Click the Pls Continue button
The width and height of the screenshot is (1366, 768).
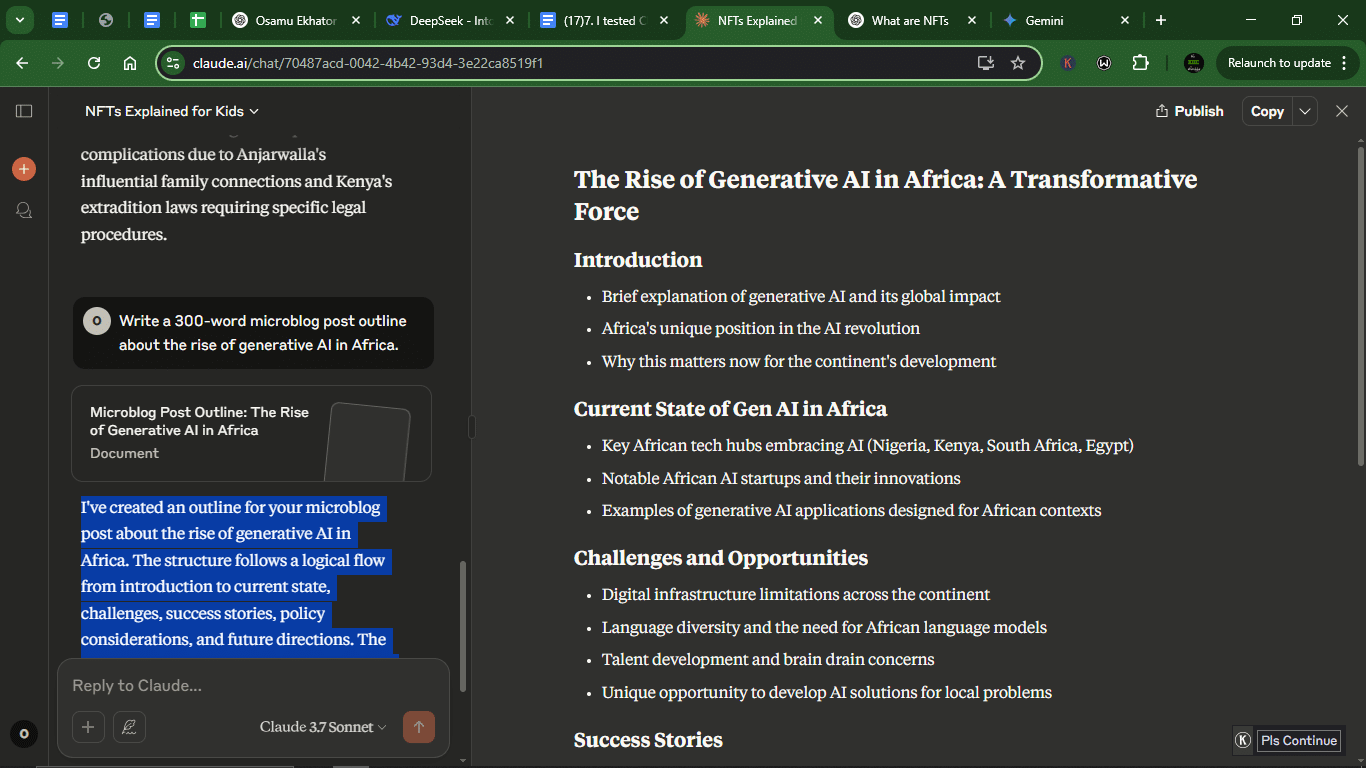(1299, 740)
